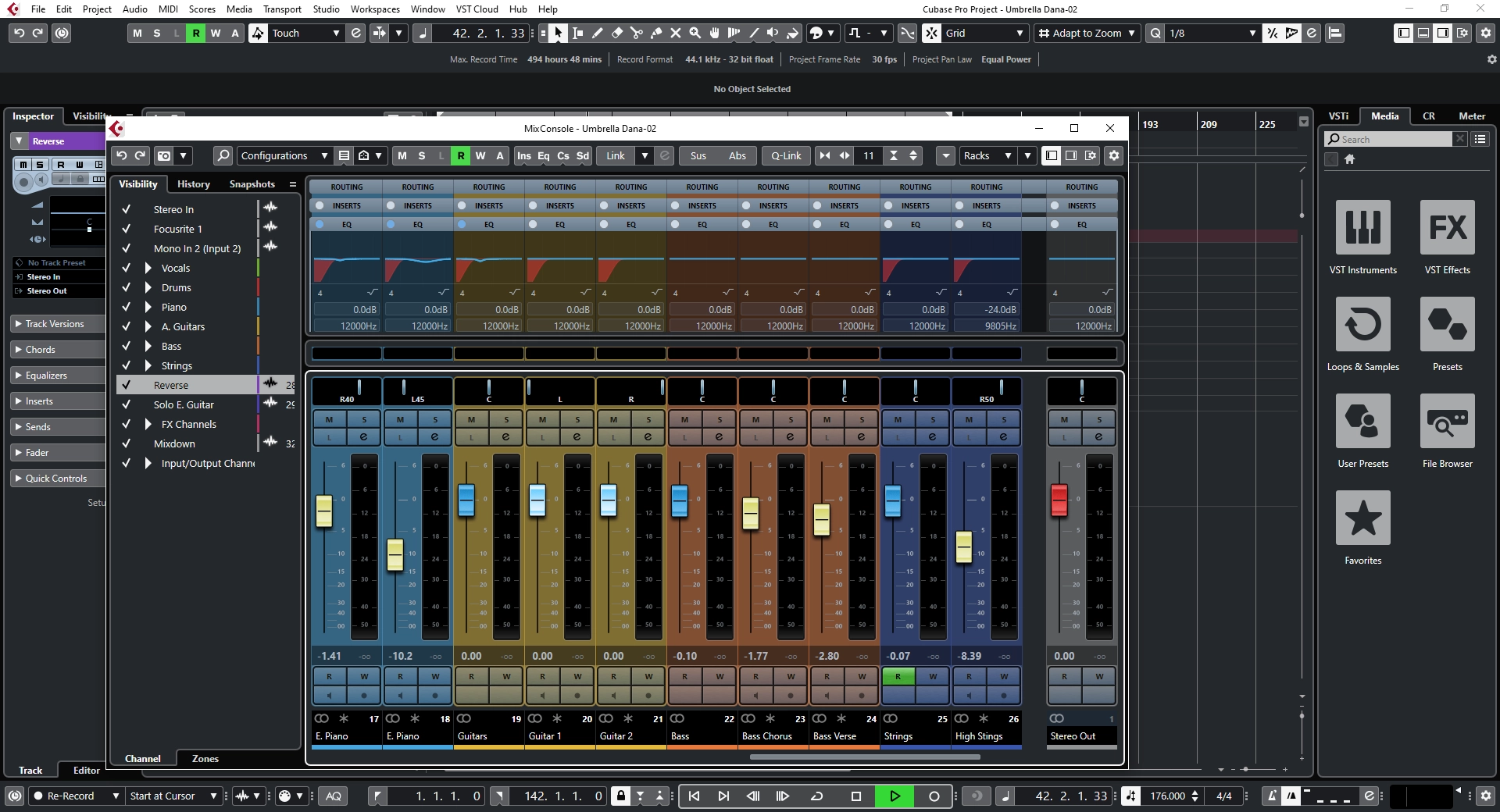Viewport: 1500px width, 812px height.
Task: Uncheck visibility for the Vocals track
Action: 126,268
